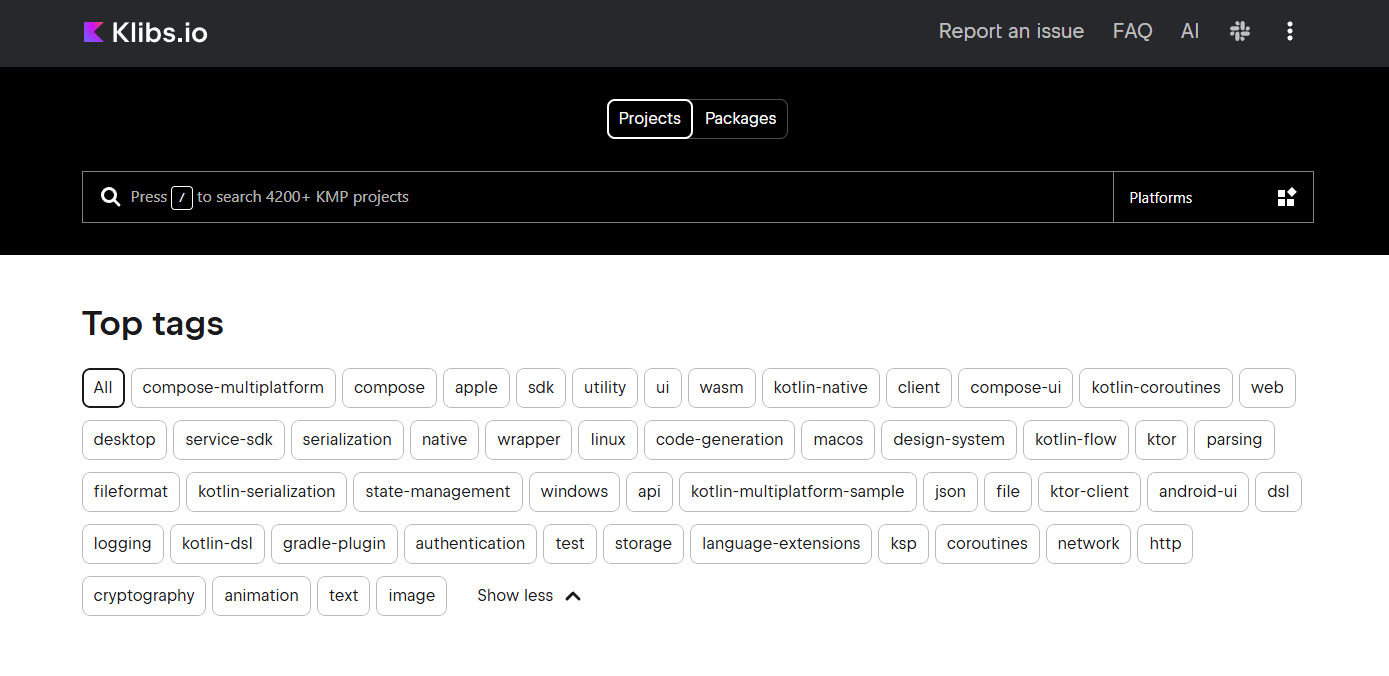The width and height of the screenshot is (1389, 676).
Task: Select the ktor-client tag
Action: (1090, 492)
